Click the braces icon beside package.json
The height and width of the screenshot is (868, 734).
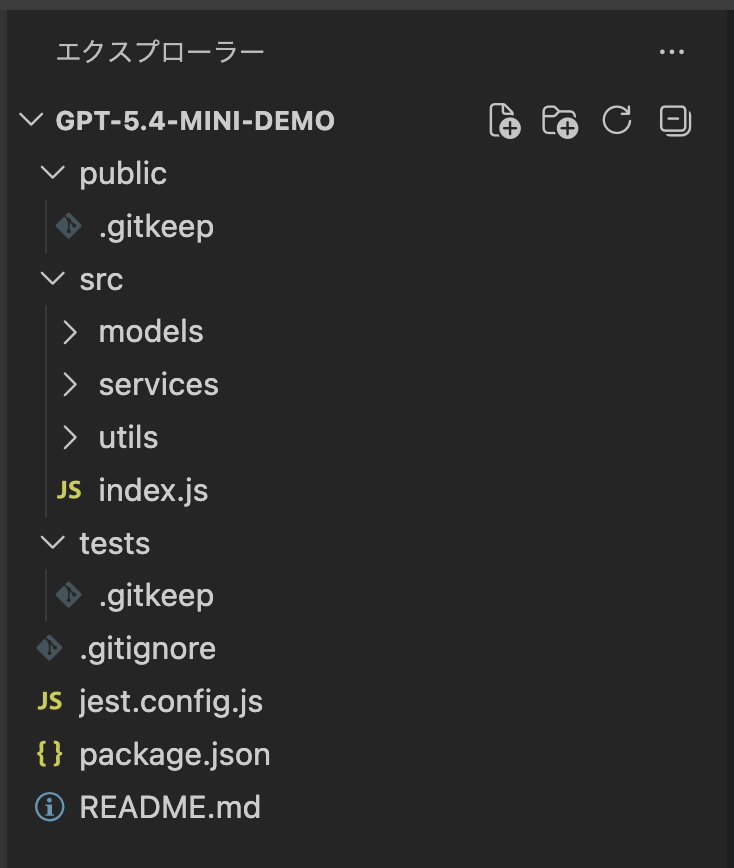tap(49, 754)
